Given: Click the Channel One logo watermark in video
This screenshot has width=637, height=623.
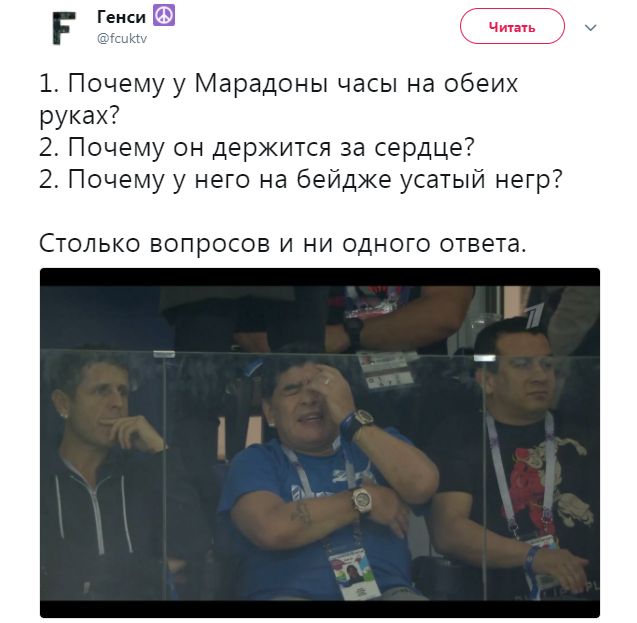Looking at the screenshot, I should point(534,315).
